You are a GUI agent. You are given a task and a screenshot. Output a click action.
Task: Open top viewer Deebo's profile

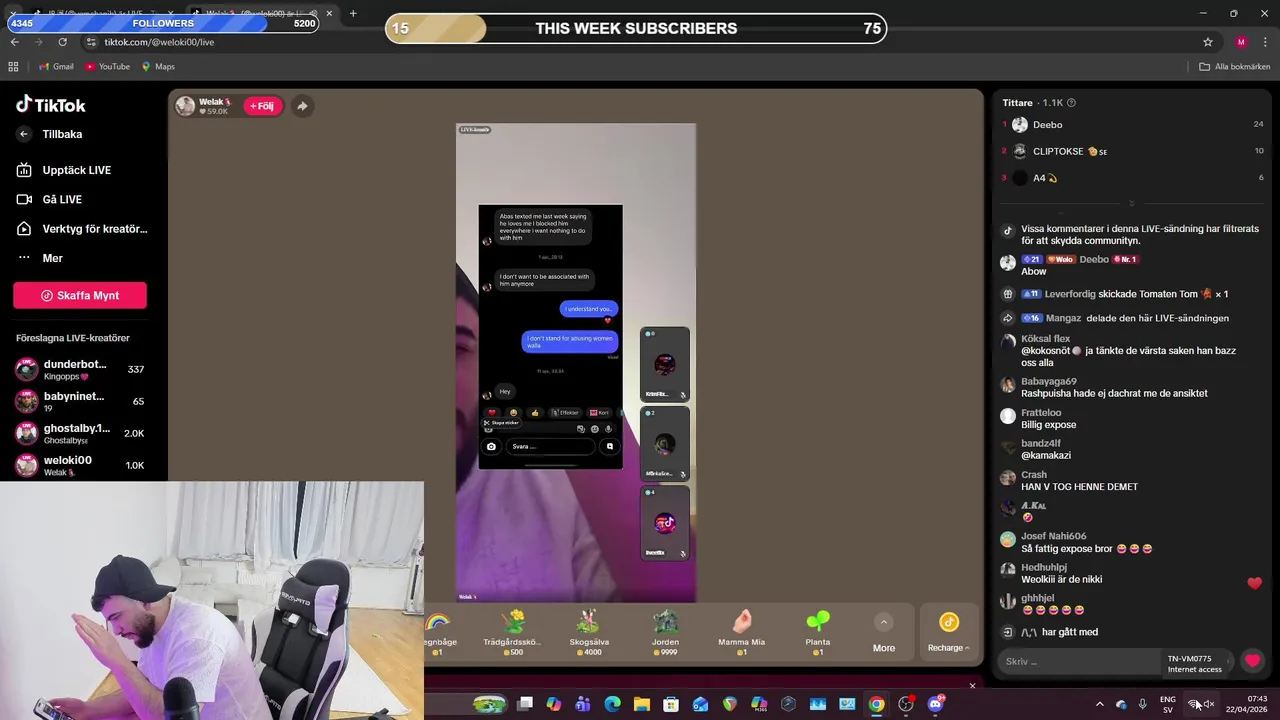[1047, 125]
